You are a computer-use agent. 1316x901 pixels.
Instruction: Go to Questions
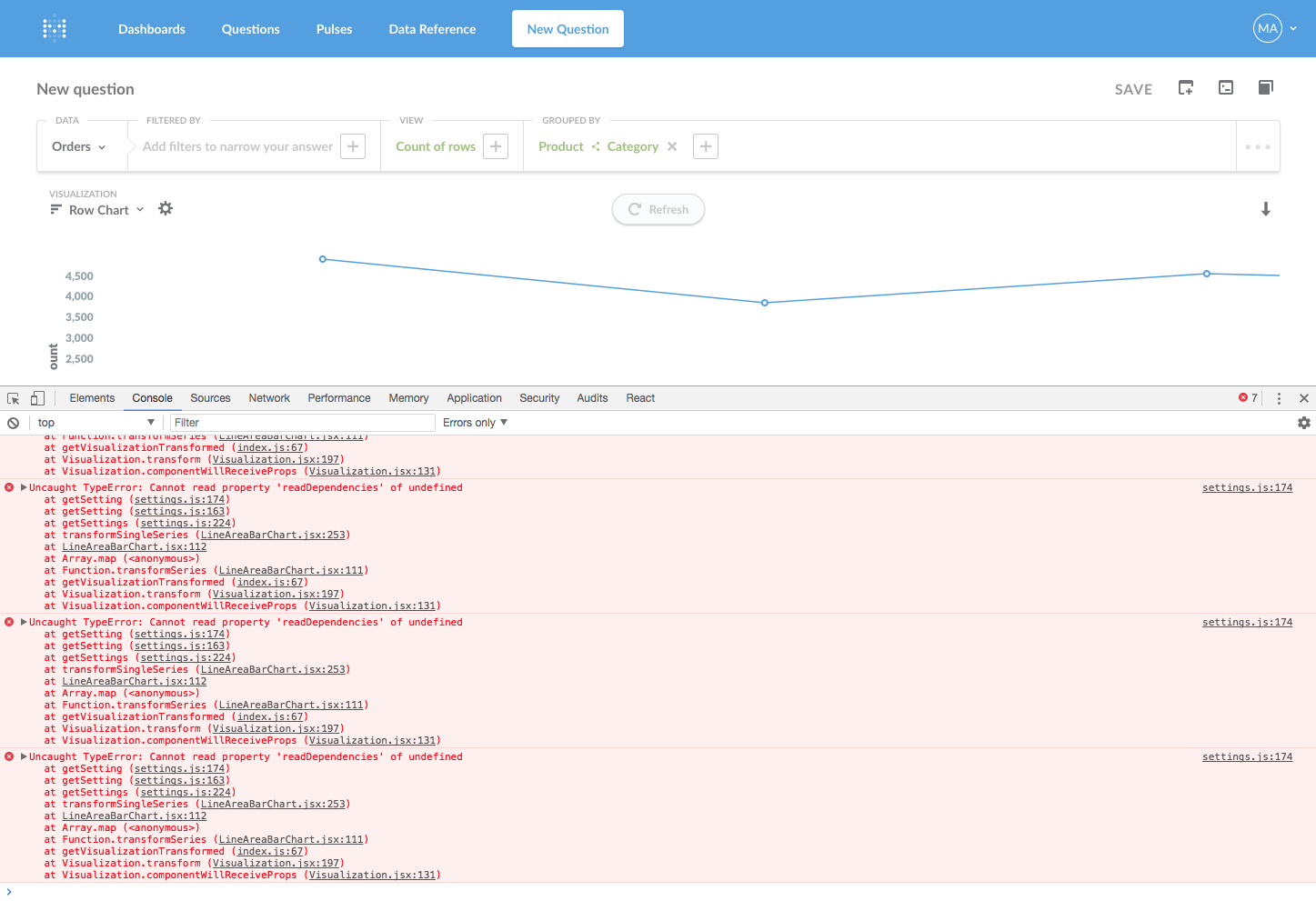[251, 29]
